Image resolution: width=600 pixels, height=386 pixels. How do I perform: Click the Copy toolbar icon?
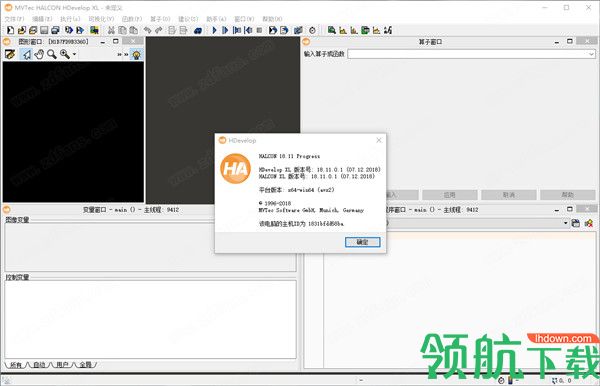pos(122,30)
